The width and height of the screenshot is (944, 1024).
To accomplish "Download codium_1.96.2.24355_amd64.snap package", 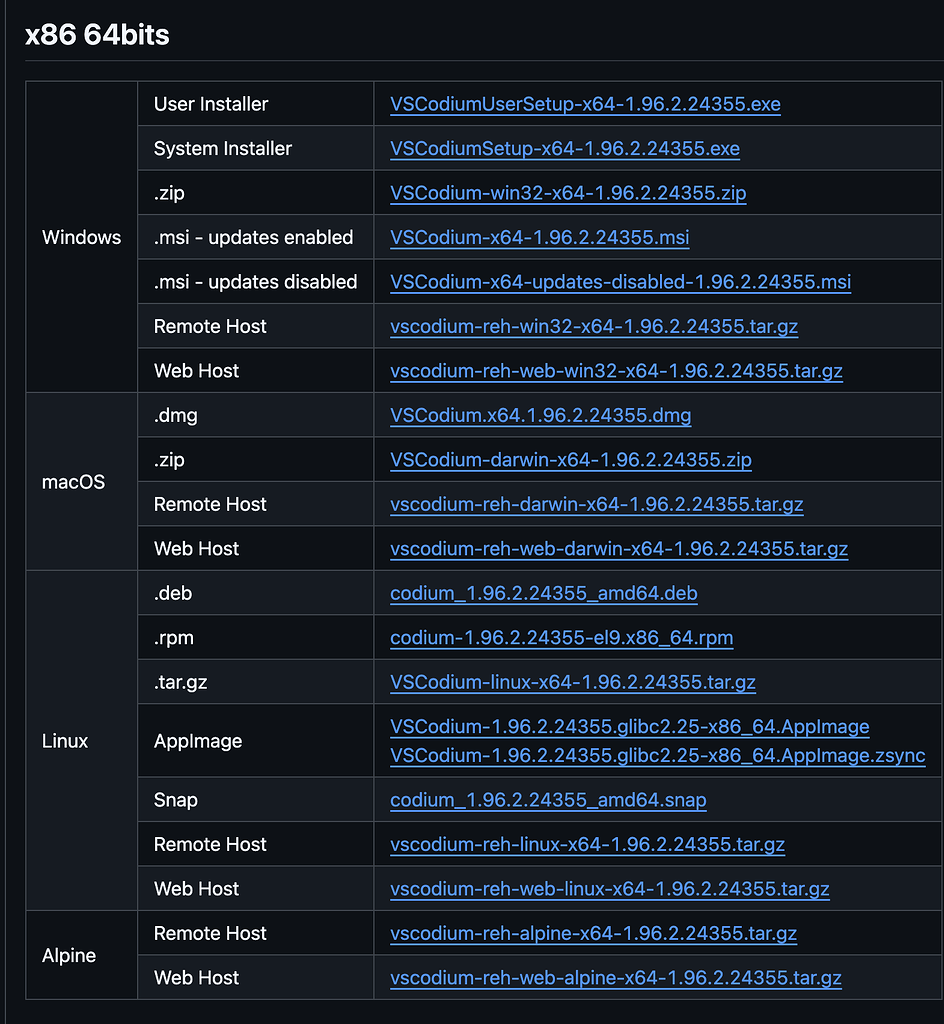I will [548, 800].
